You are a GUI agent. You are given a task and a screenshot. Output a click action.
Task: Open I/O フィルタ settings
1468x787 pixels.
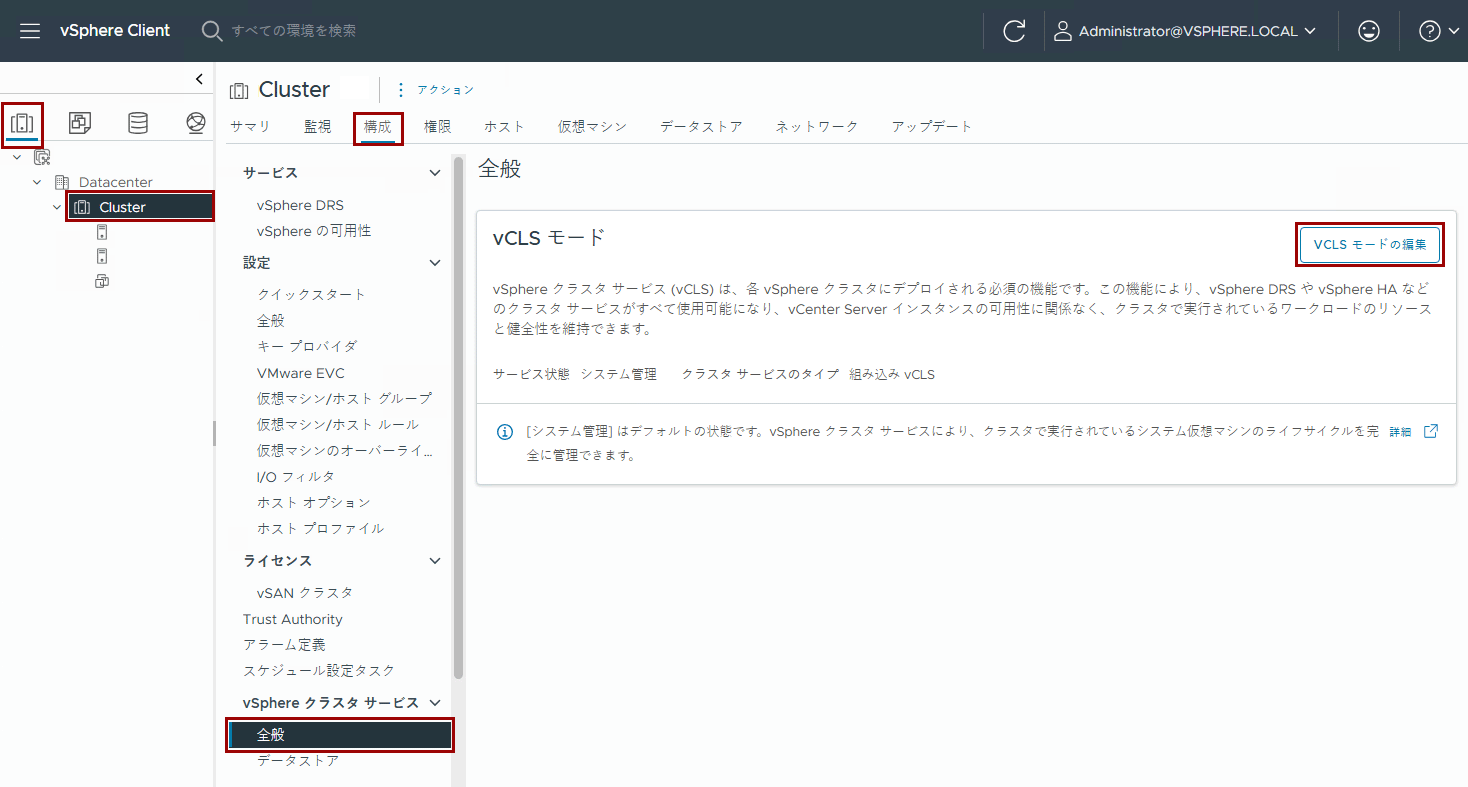[296, 476]
